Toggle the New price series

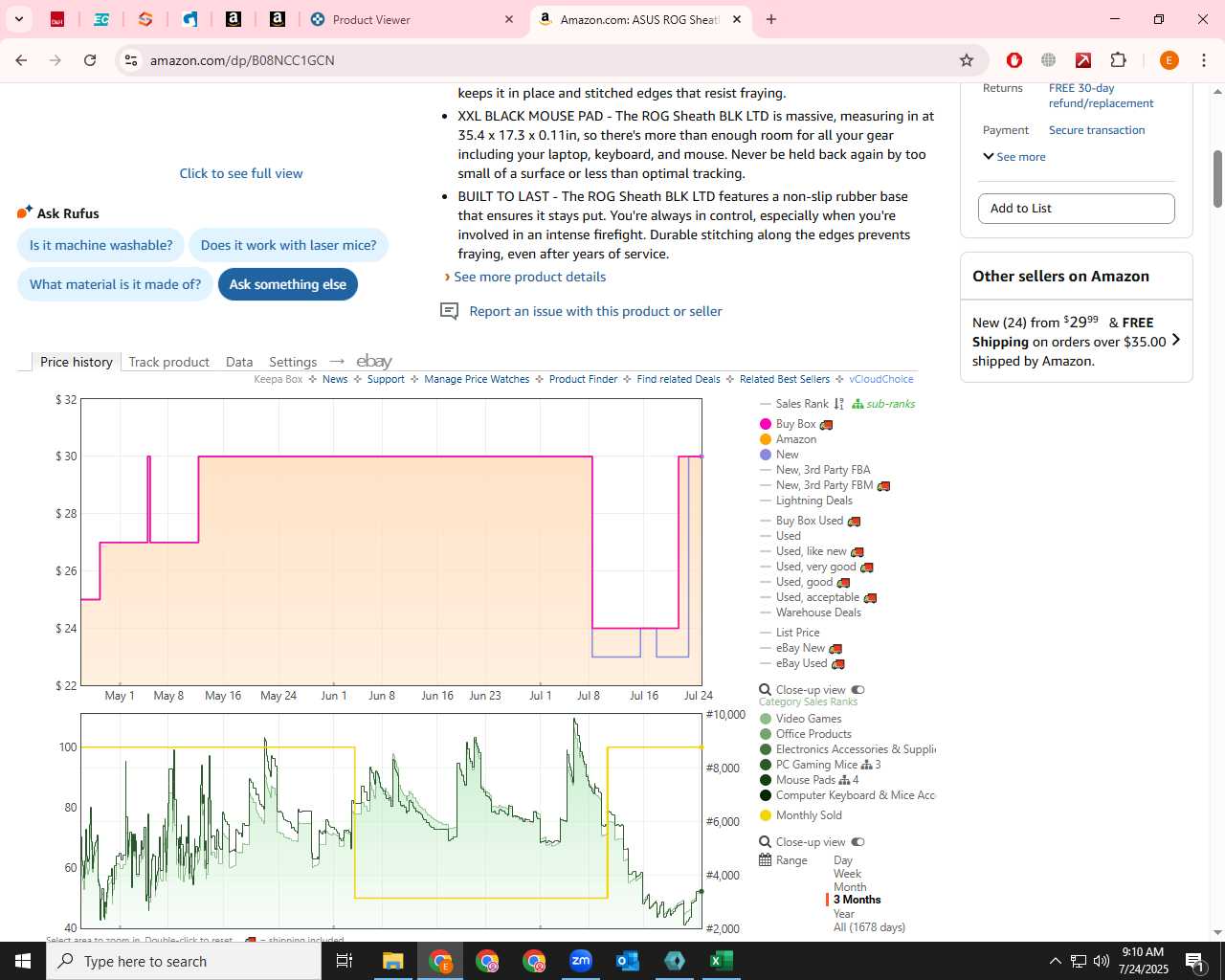[x=779, y=455]
